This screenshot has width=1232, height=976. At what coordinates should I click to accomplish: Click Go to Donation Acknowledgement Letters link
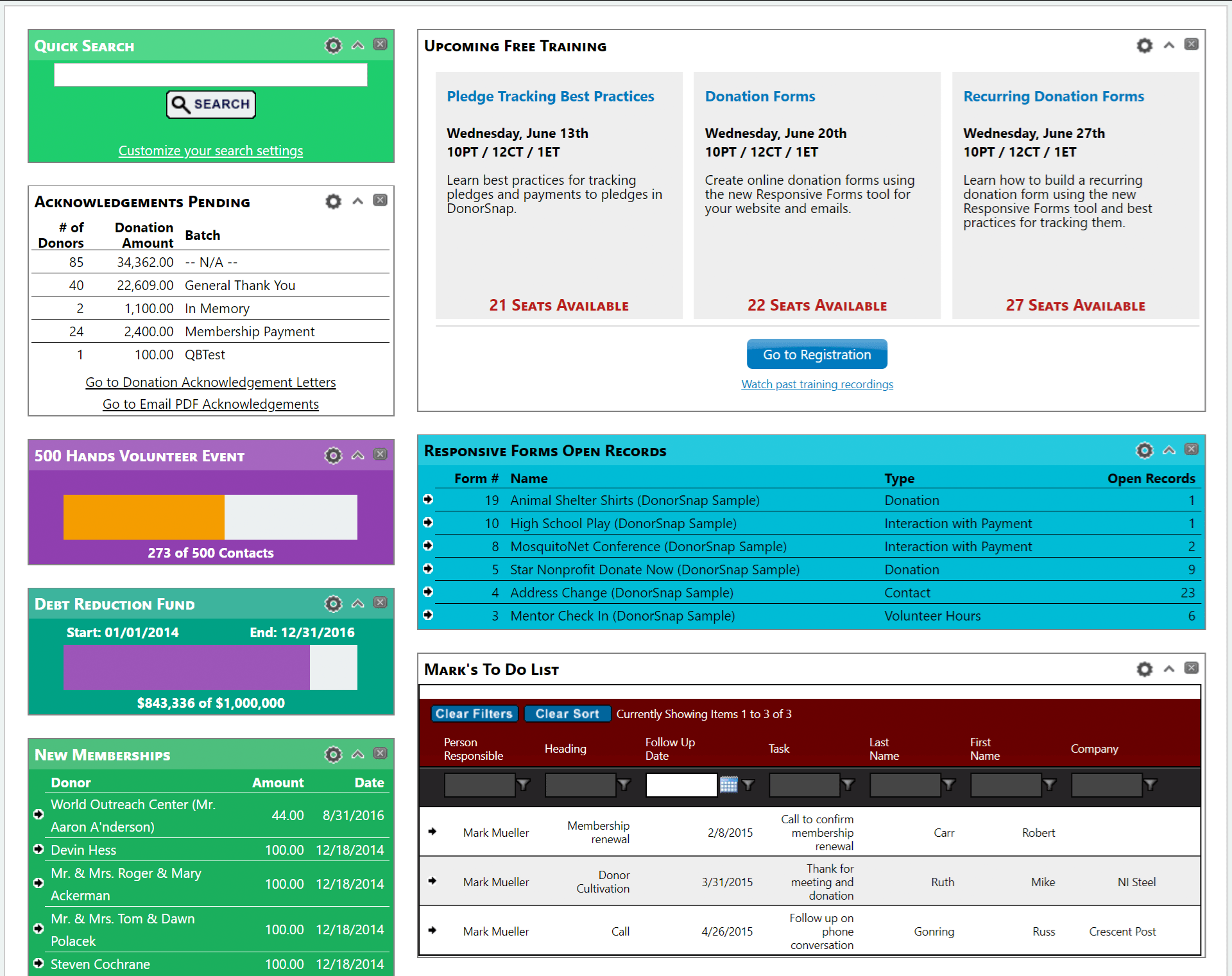210,381
